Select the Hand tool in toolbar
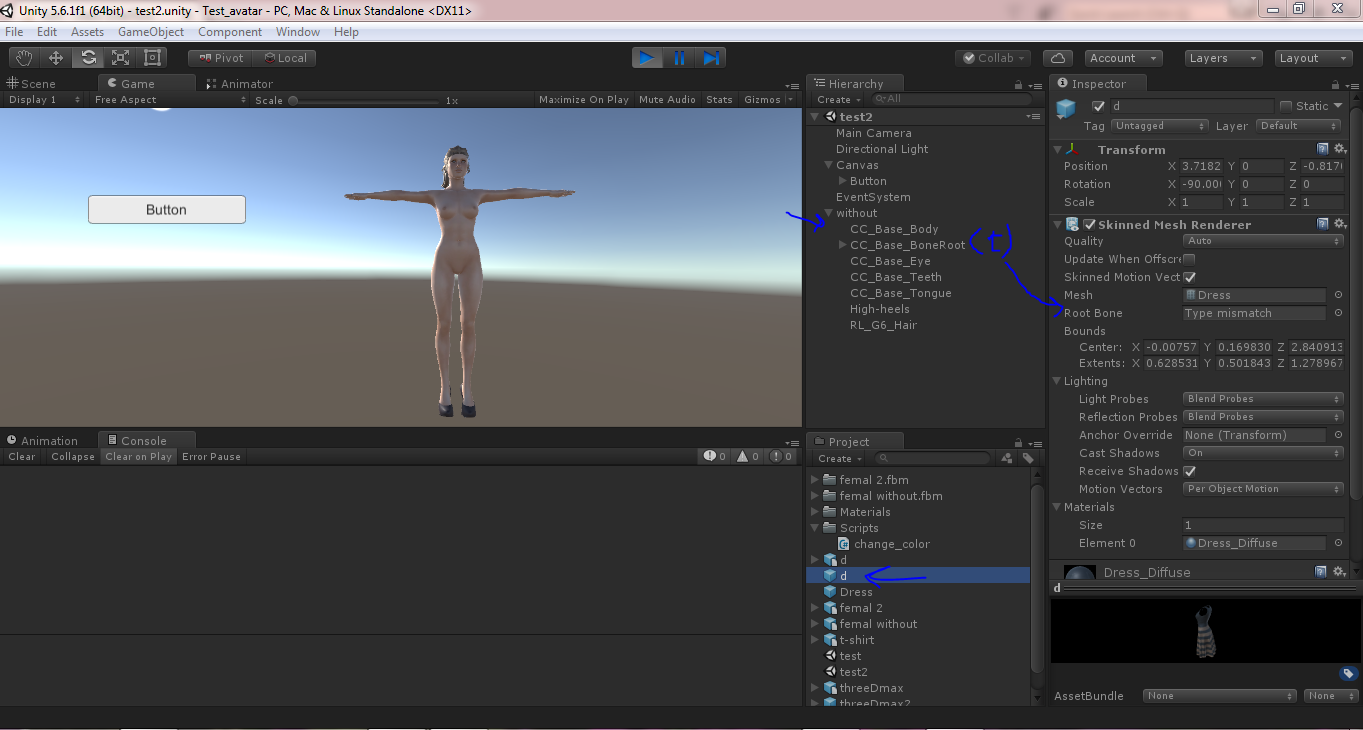 tap(24, 58)
